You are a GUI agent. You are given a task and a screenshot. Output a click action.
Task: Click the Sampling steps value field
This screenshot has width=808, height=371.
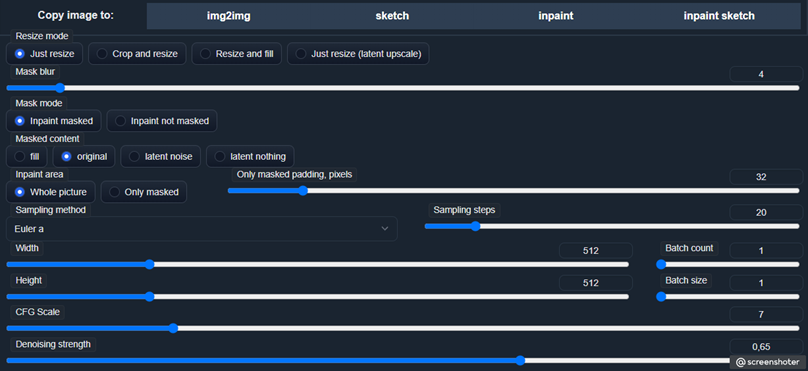pos(766,213)
